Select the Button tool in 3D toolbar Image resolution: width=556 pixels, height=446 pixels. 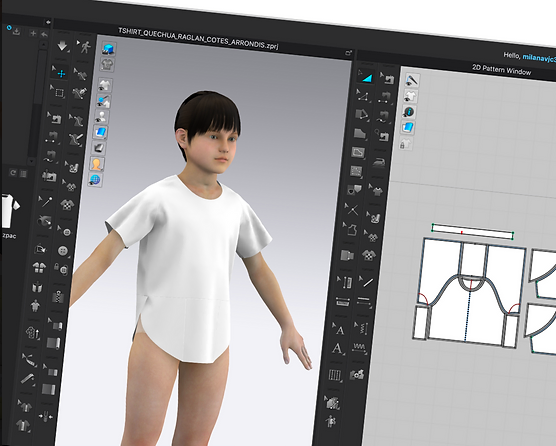click(63, 251)
